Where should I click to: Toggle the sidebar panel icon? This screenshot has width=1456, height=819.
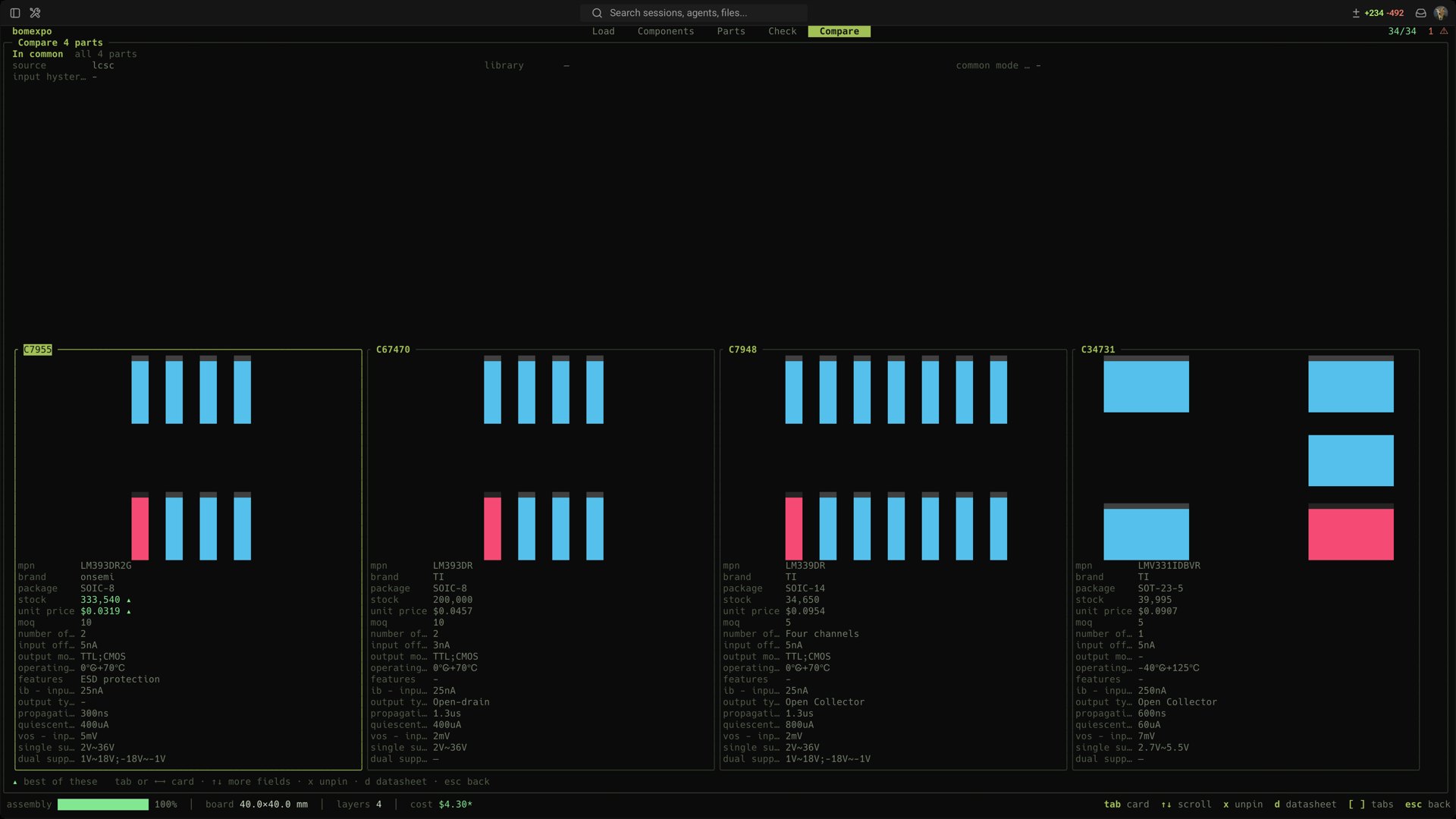click(15, 13)
